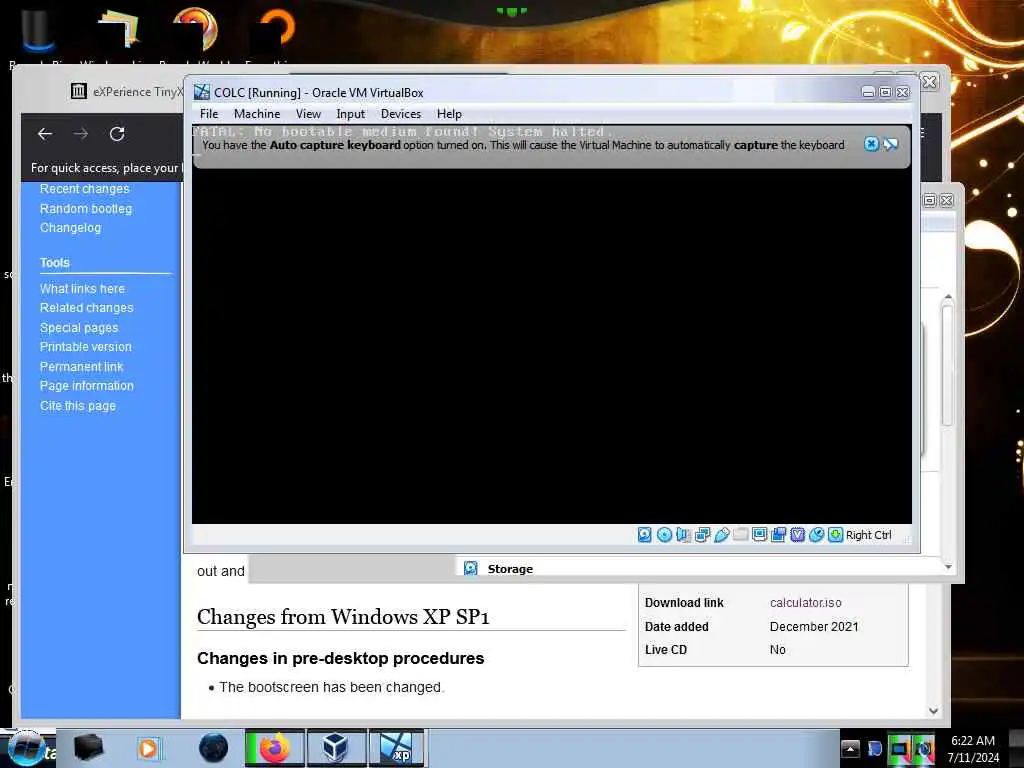Open the XP VM taskbar button
1024x768 pixels.
(x=396, y=748)
